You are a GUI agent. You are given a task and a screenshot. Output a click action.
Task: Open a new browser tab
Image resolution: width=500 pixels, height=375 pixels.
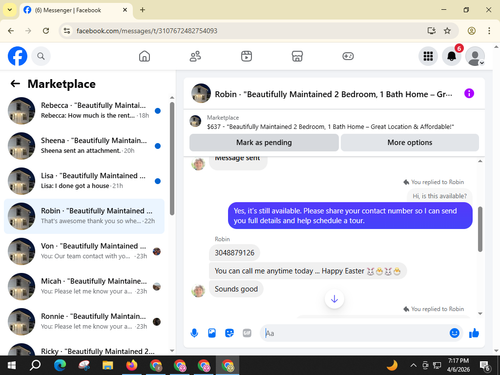[142, 10]
